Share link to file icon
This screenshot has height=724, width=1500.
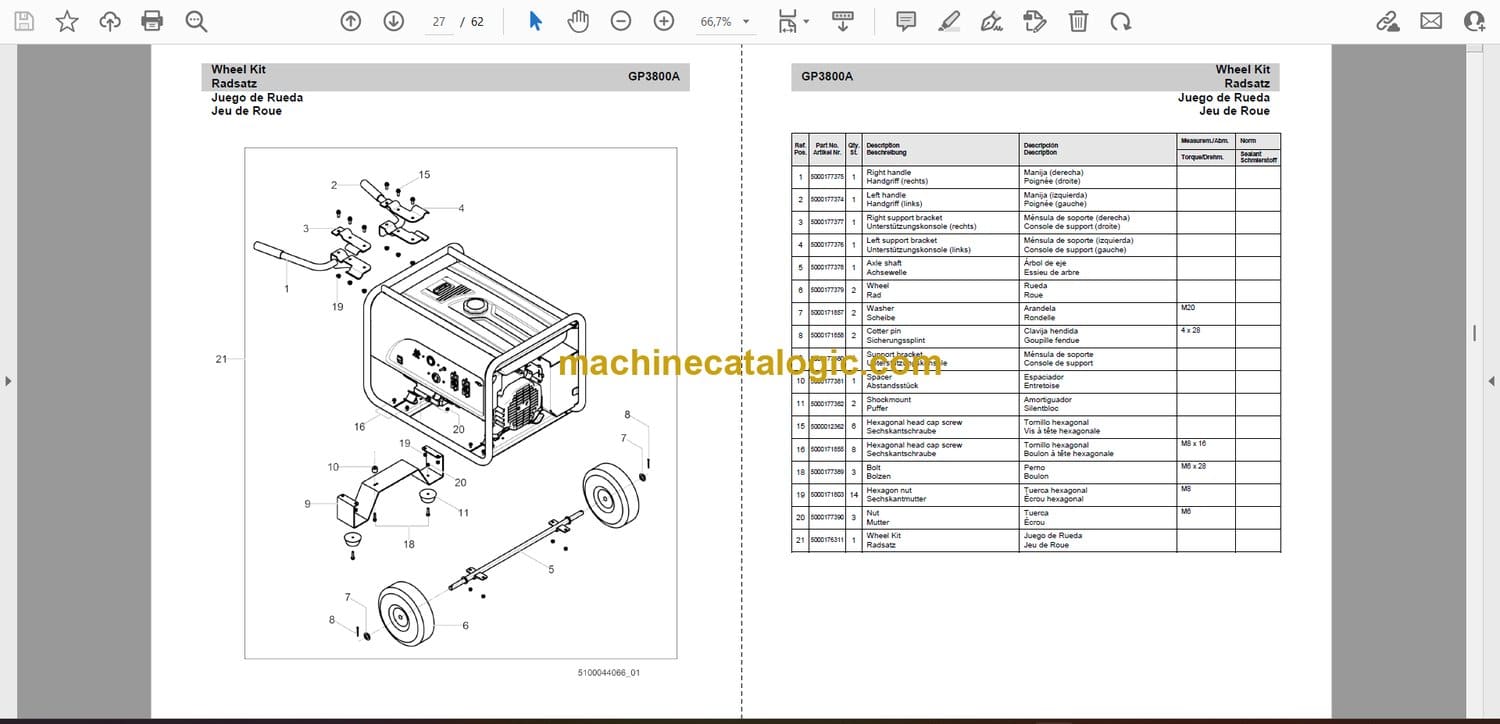1388,21
